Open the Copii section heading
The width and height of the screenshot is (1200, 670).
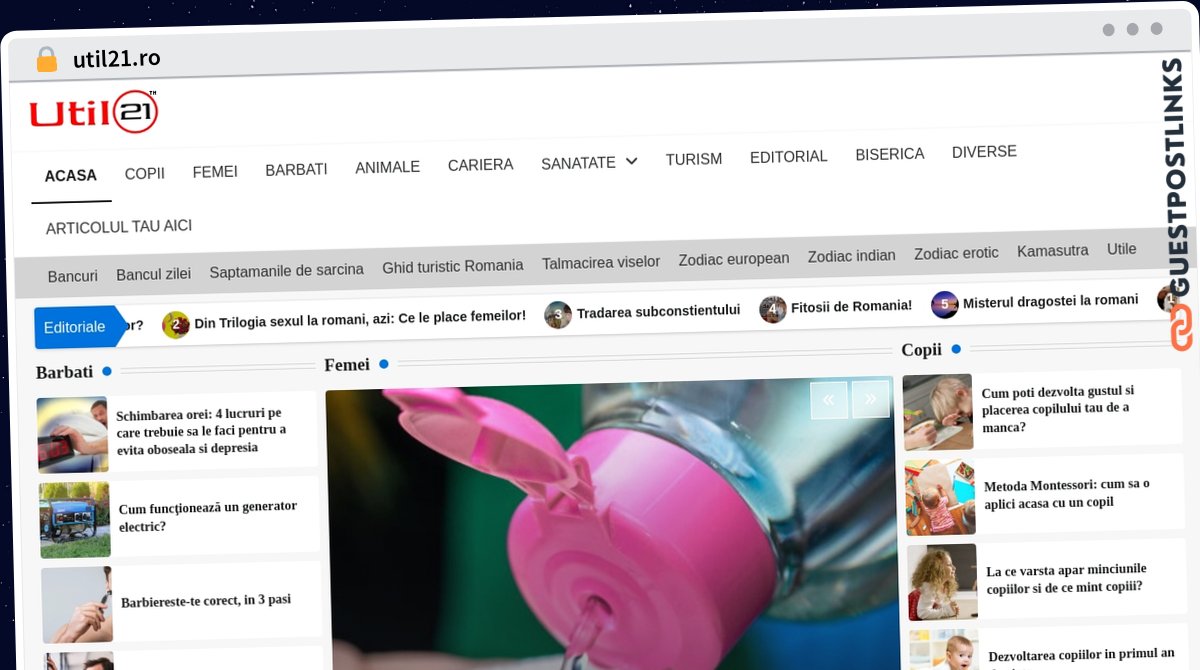922,350
